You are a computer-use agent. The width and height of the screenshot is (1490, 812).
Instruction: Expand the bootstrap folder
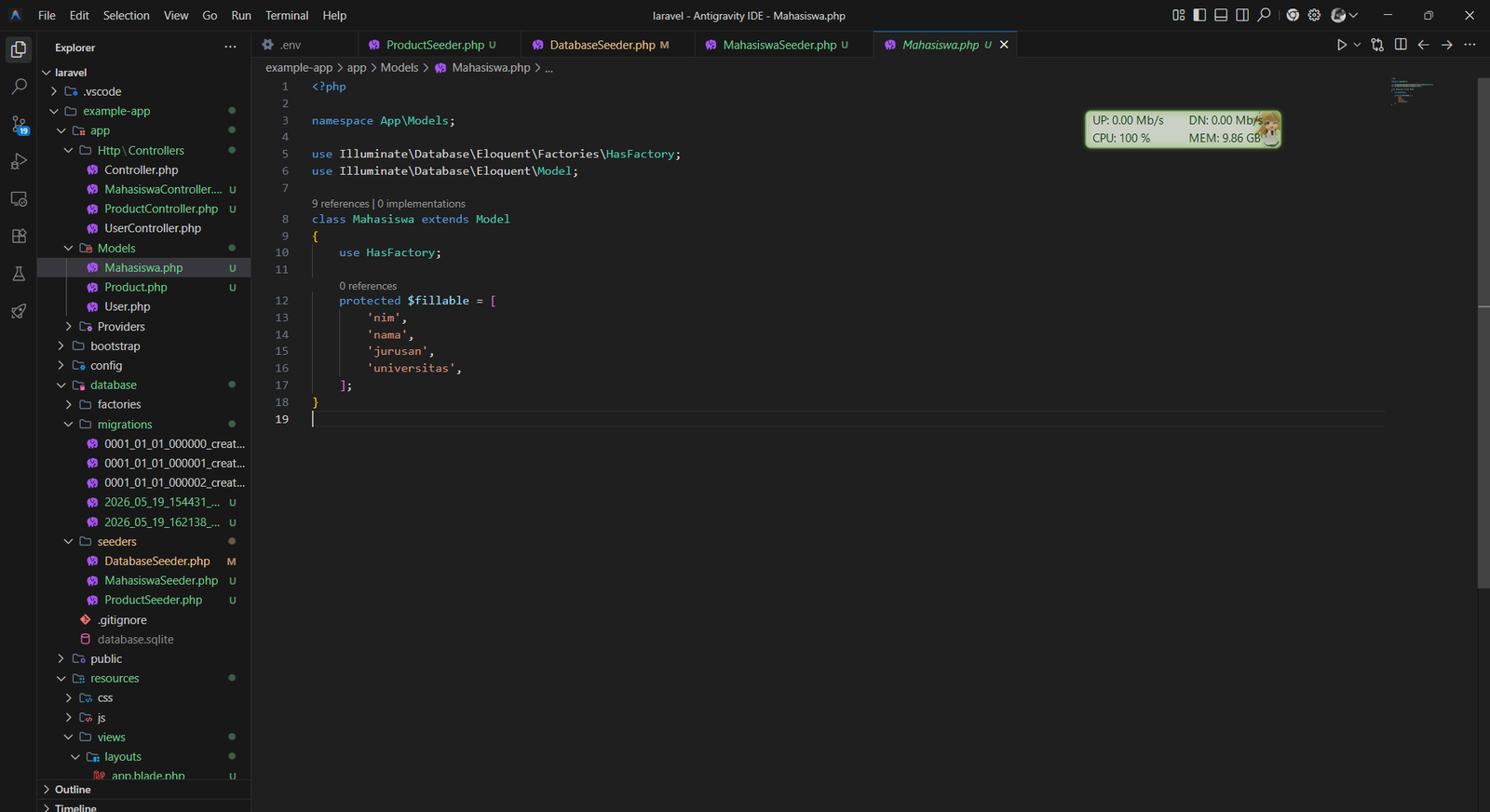tap(144, 345)
